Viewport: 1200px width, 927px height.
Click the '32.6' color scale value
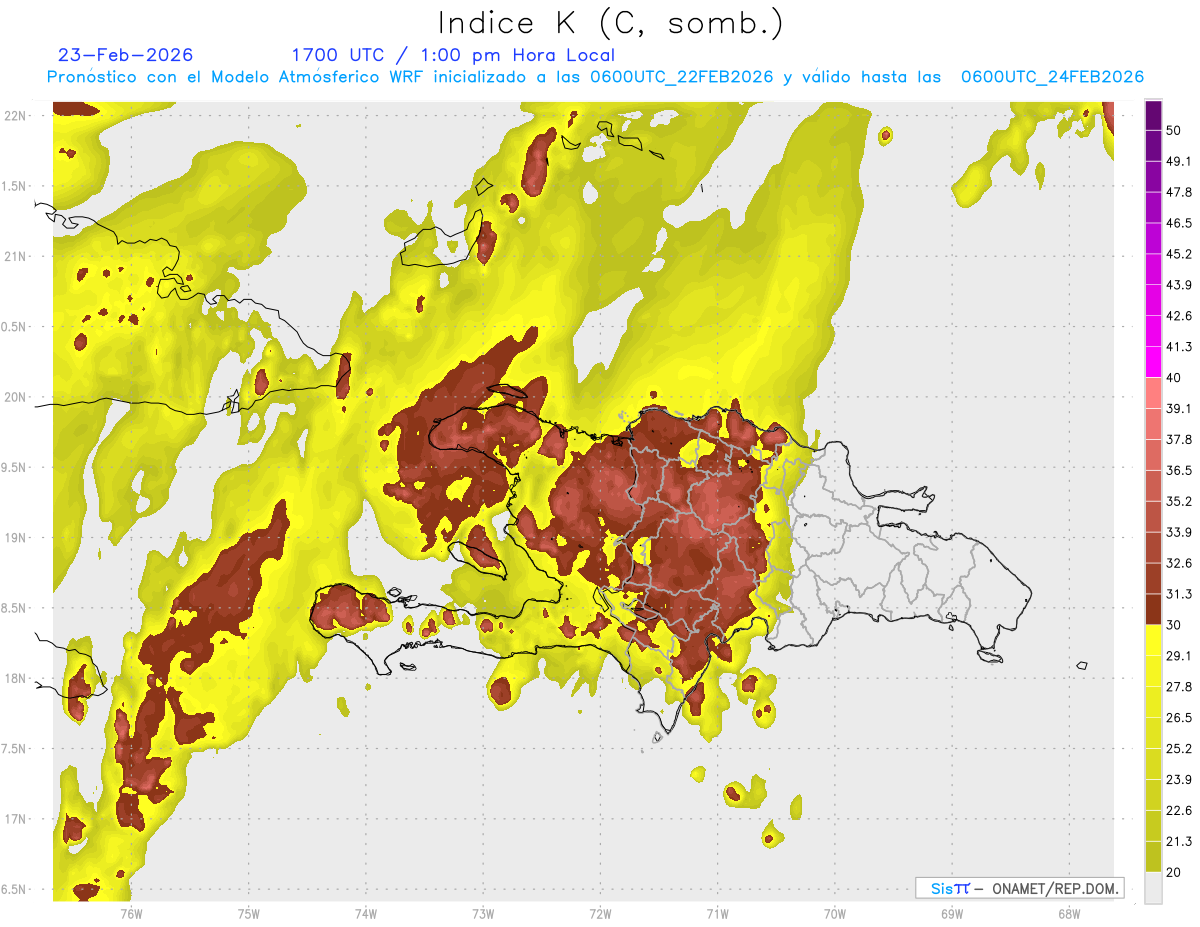(1179, 563)
